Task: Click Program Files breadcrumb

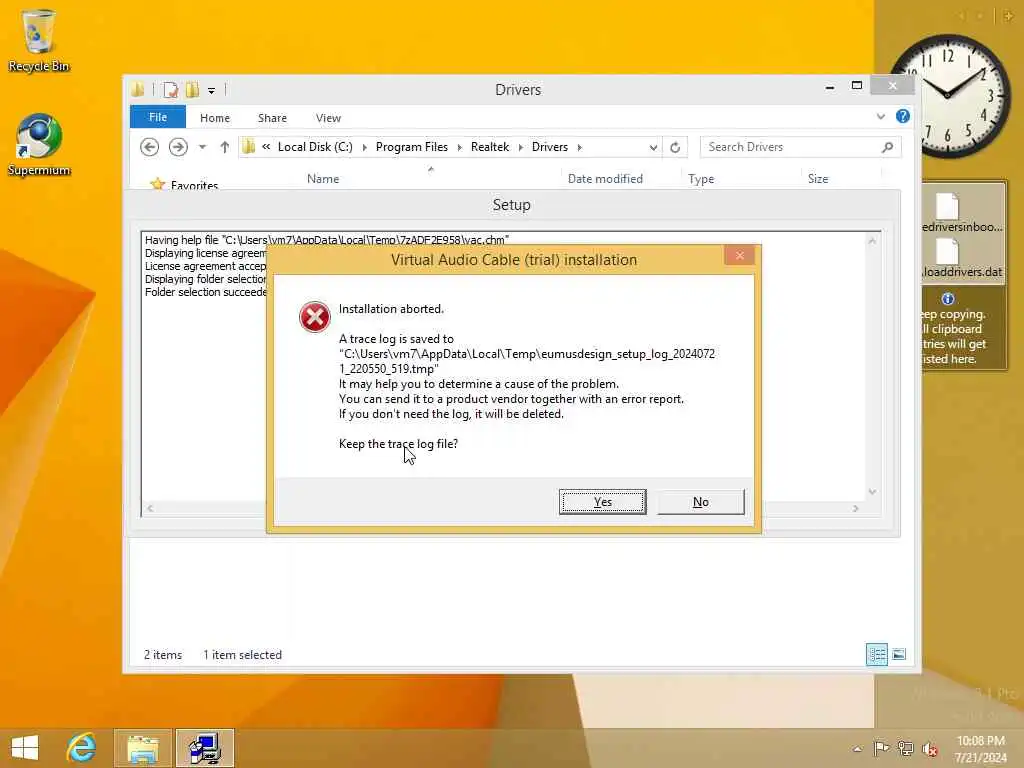Action: click(411, 147)
